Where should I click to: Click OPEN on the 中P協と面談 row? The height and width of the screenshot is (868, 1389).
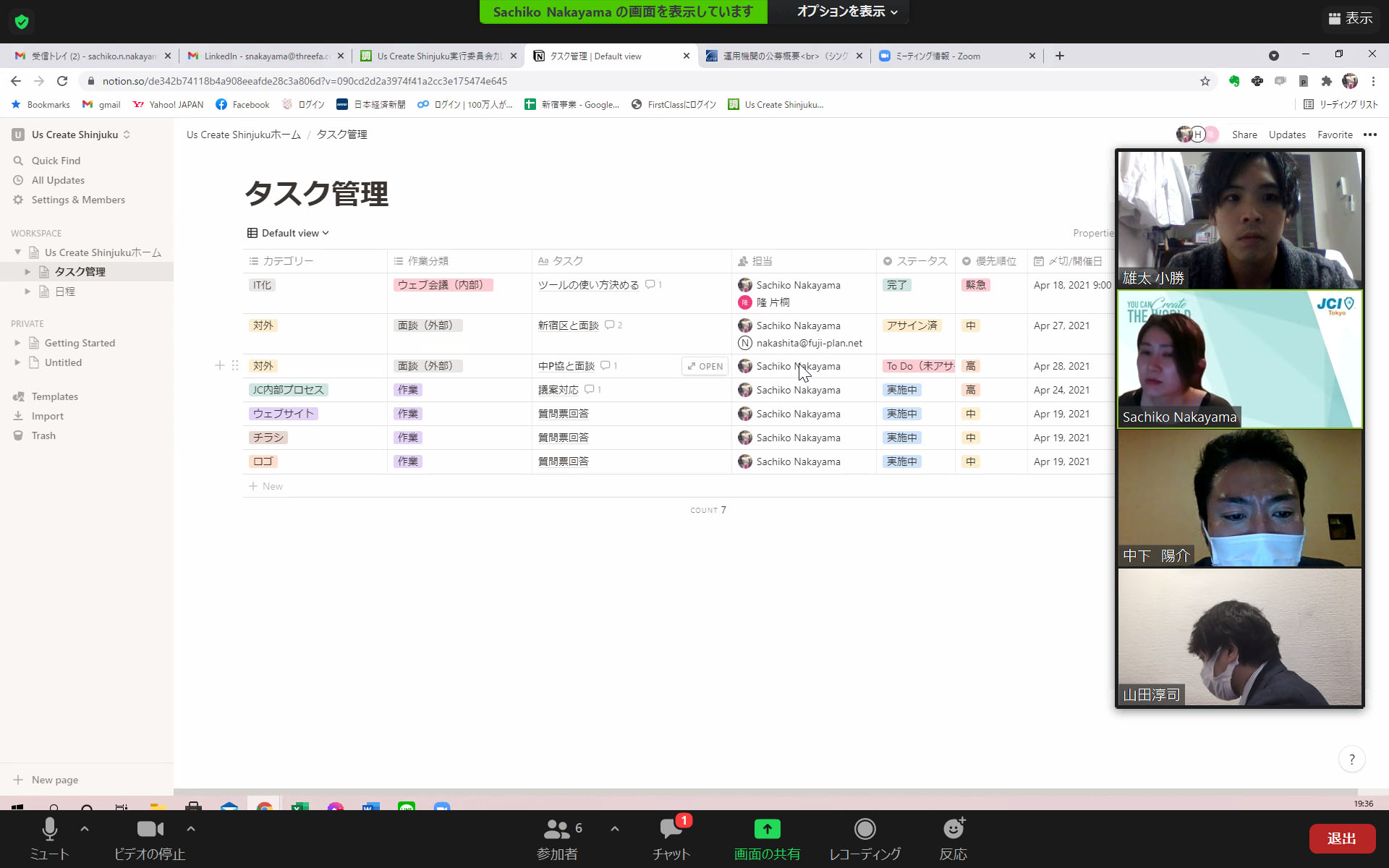(705, 366)
